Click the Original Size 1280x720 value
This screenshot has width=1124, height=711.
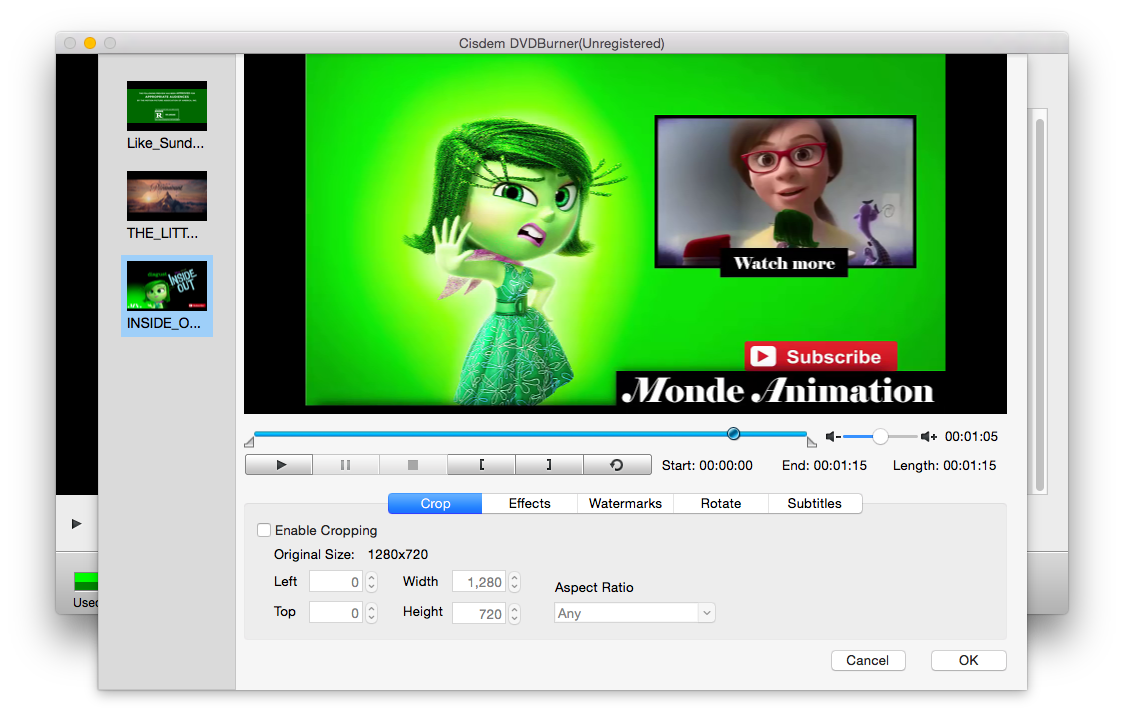click(x=398, y=555)
